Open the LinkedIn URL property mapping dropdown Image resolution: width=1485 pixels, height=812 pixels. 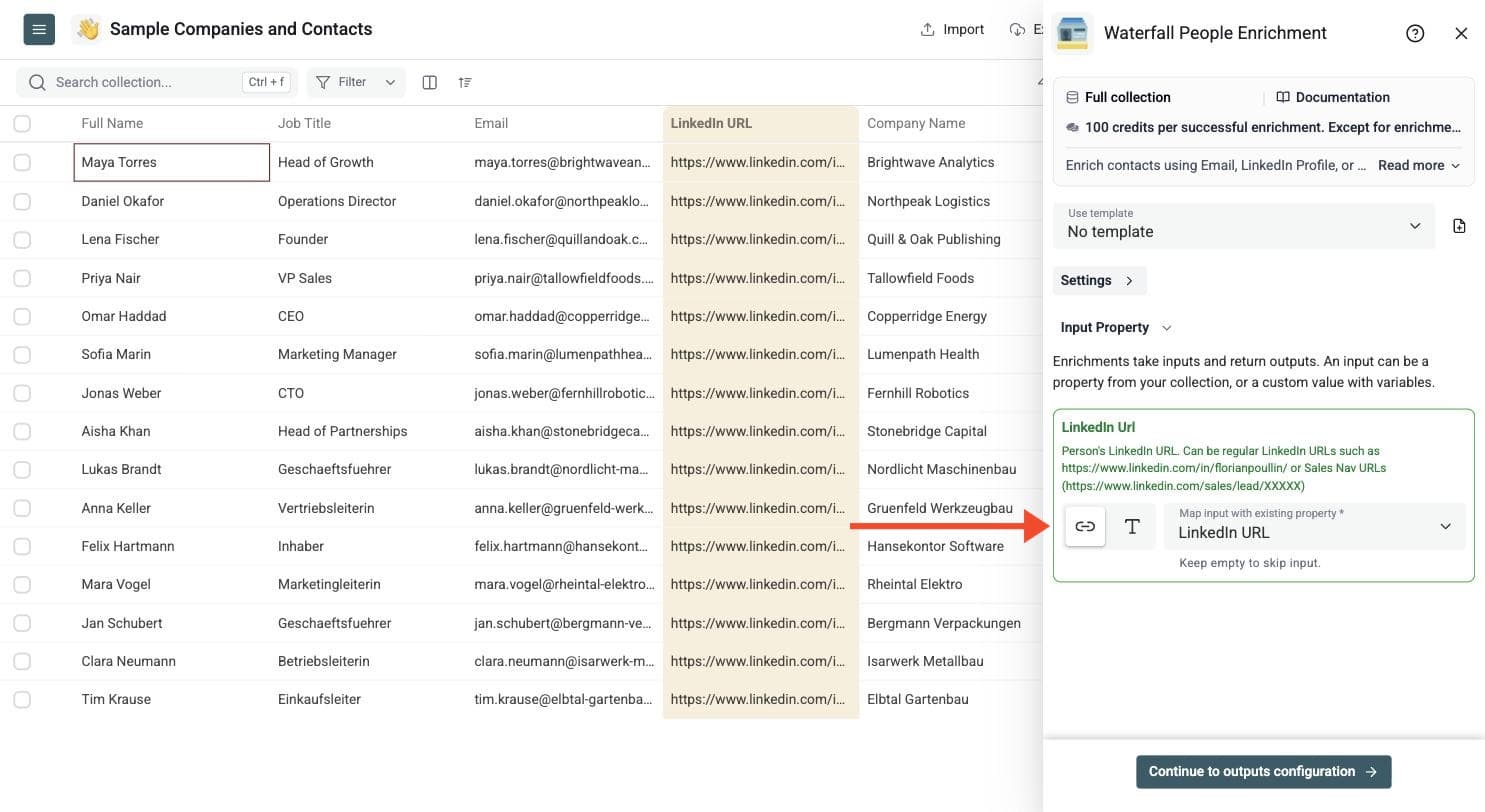pos(1315,526)
